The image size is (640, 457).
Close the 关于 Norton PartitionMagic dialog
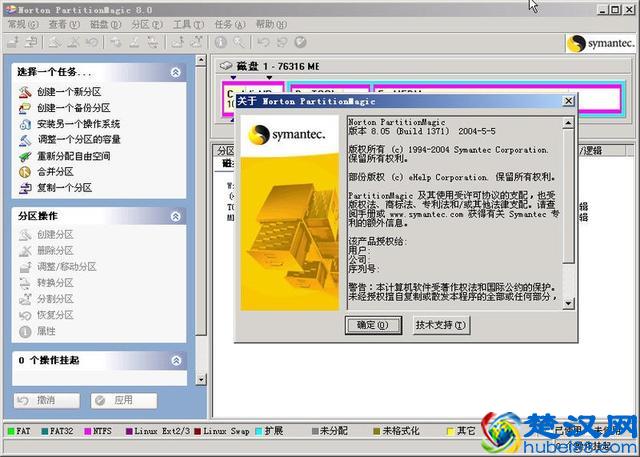pyautogui.click(x=567, y=101)
